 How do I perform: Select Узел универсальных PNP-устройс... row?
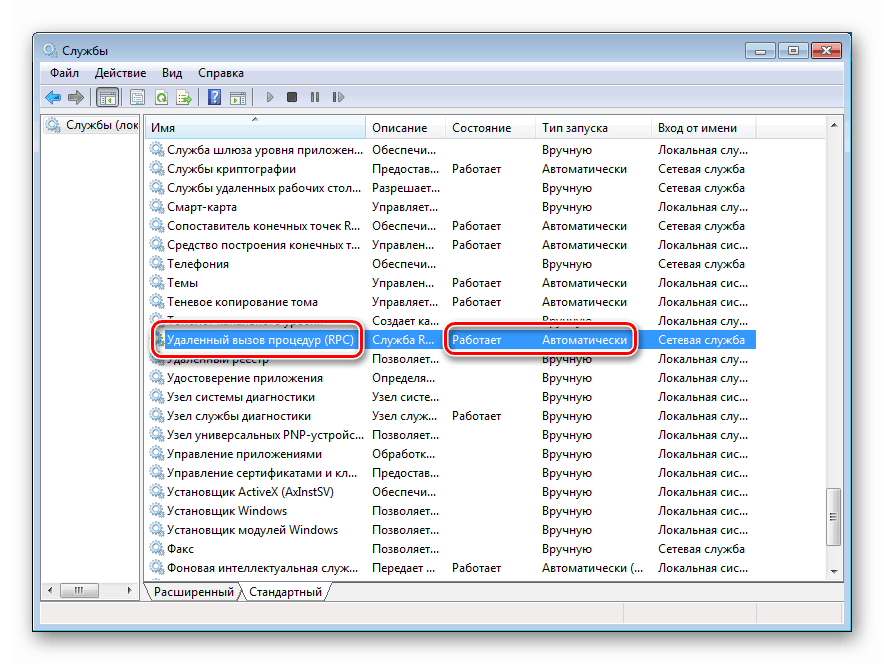coord(452,435)
